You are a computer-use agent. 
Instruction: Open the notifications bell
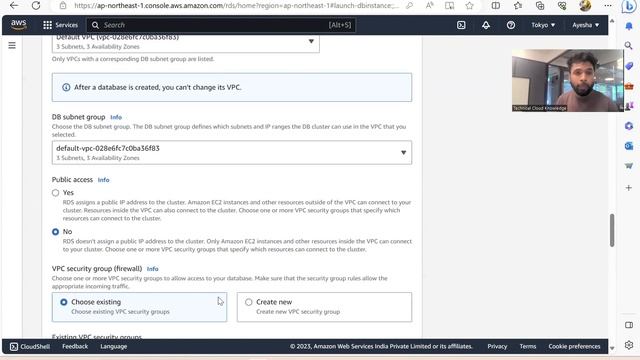click(x=486, y=25)
